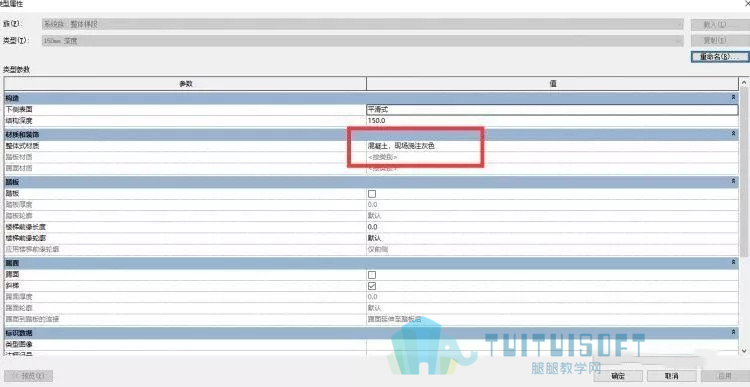750x387 pixels.
Task: Collapse the 踏板 parameter group chevron
Action: point(733,182)
